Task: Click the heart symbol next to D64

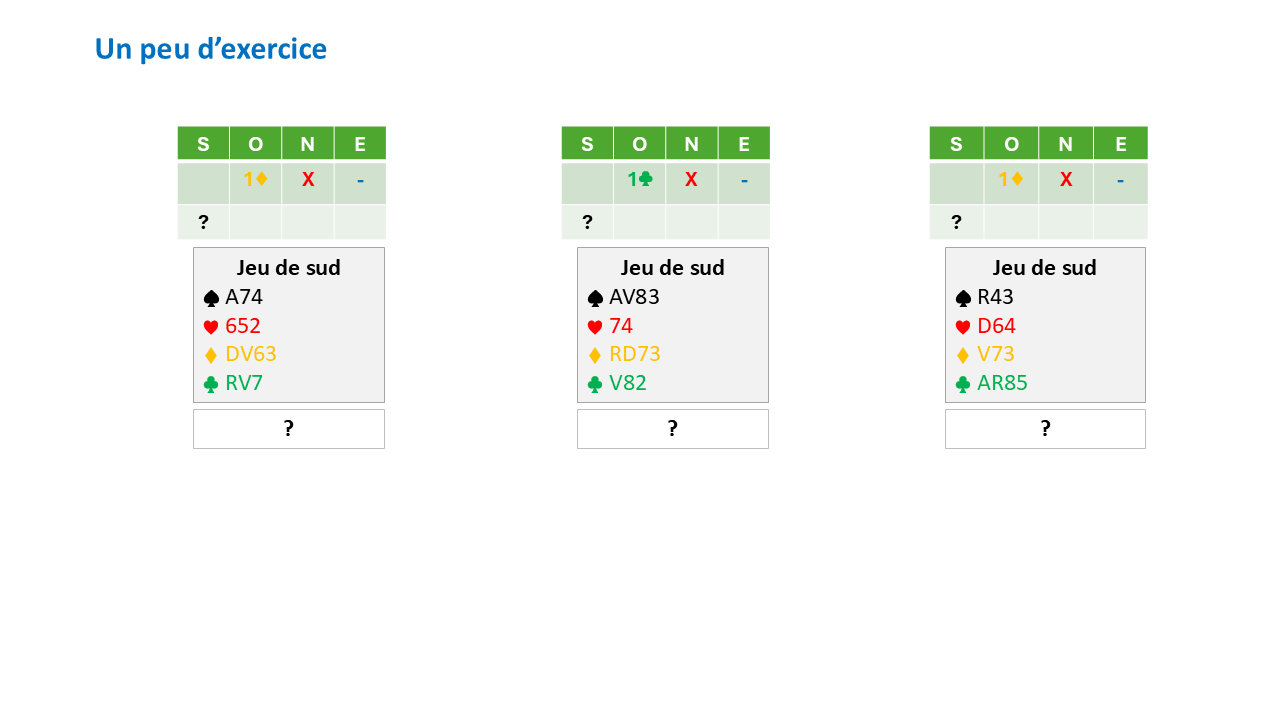Action: pyautogui.click(x=963, y=327)
